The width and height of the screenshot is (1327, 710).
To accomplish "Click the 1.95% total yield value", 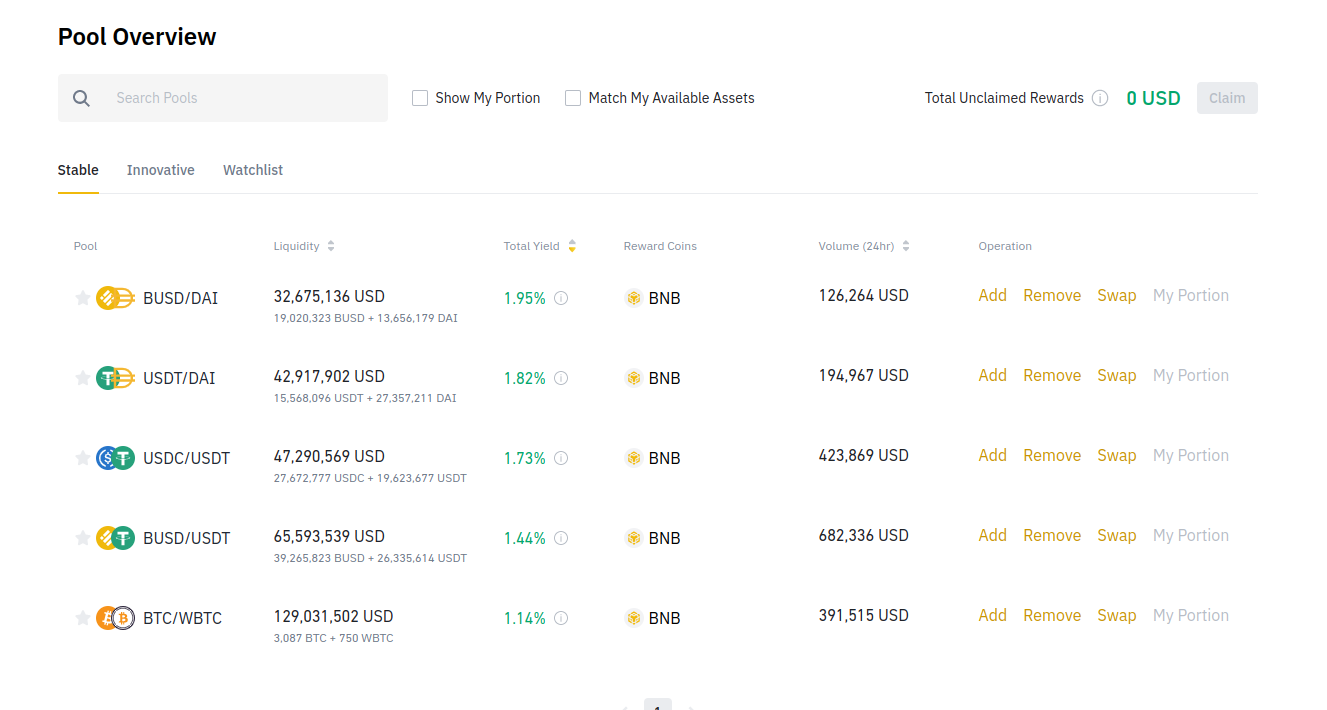I will point(525,298).
